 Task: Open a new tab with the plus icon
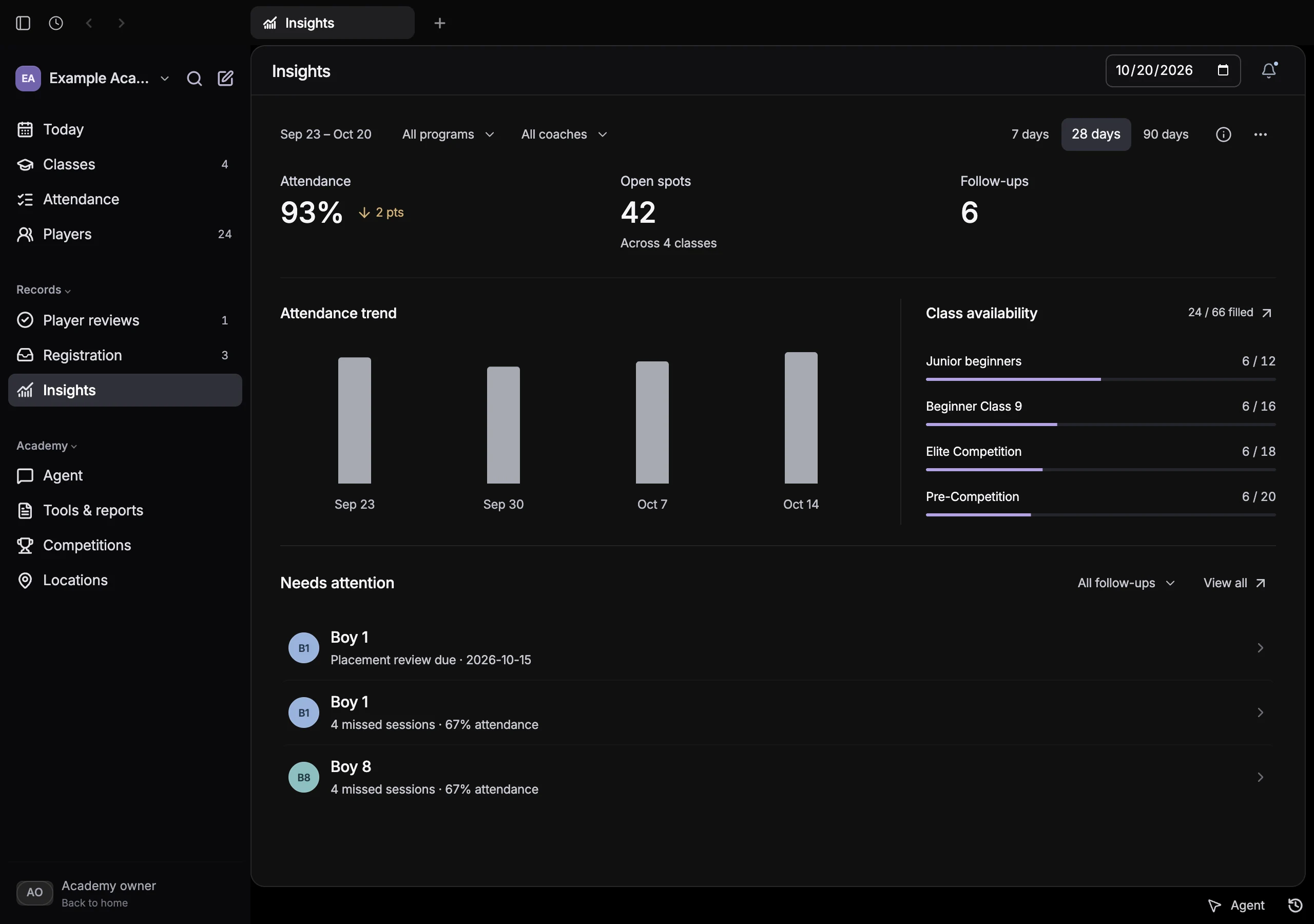[439, 23]
